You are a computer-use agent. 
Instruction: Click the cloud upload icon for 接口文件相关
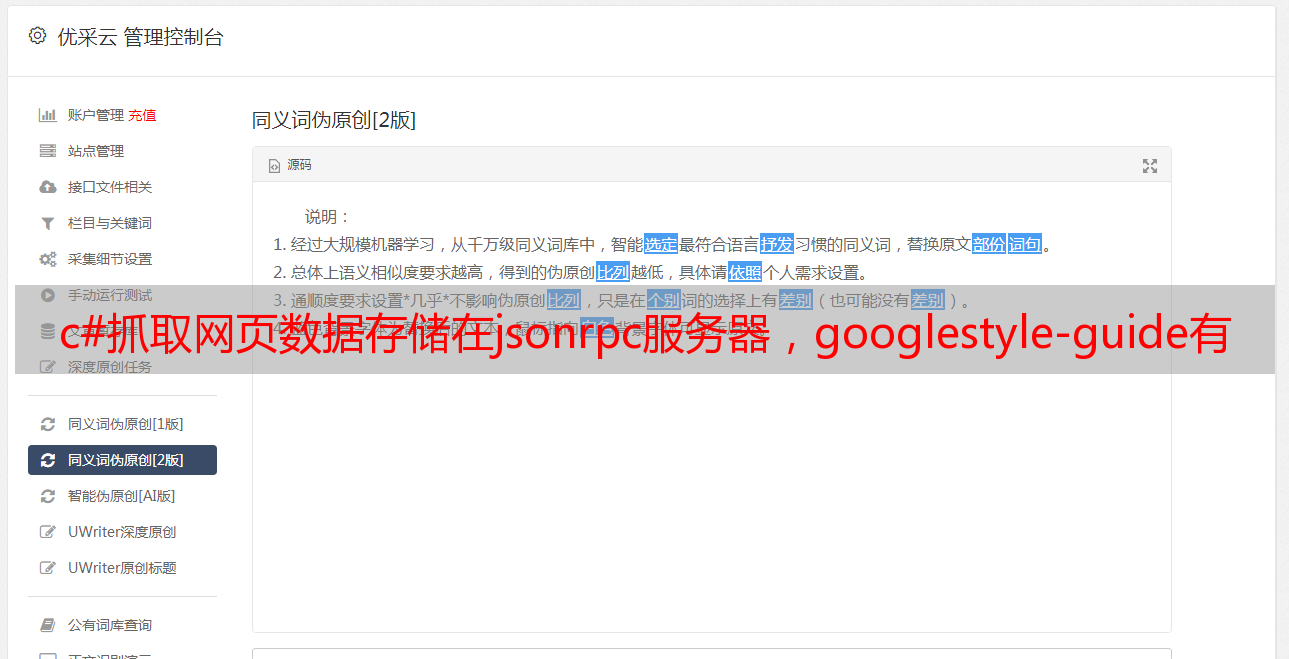47,187
